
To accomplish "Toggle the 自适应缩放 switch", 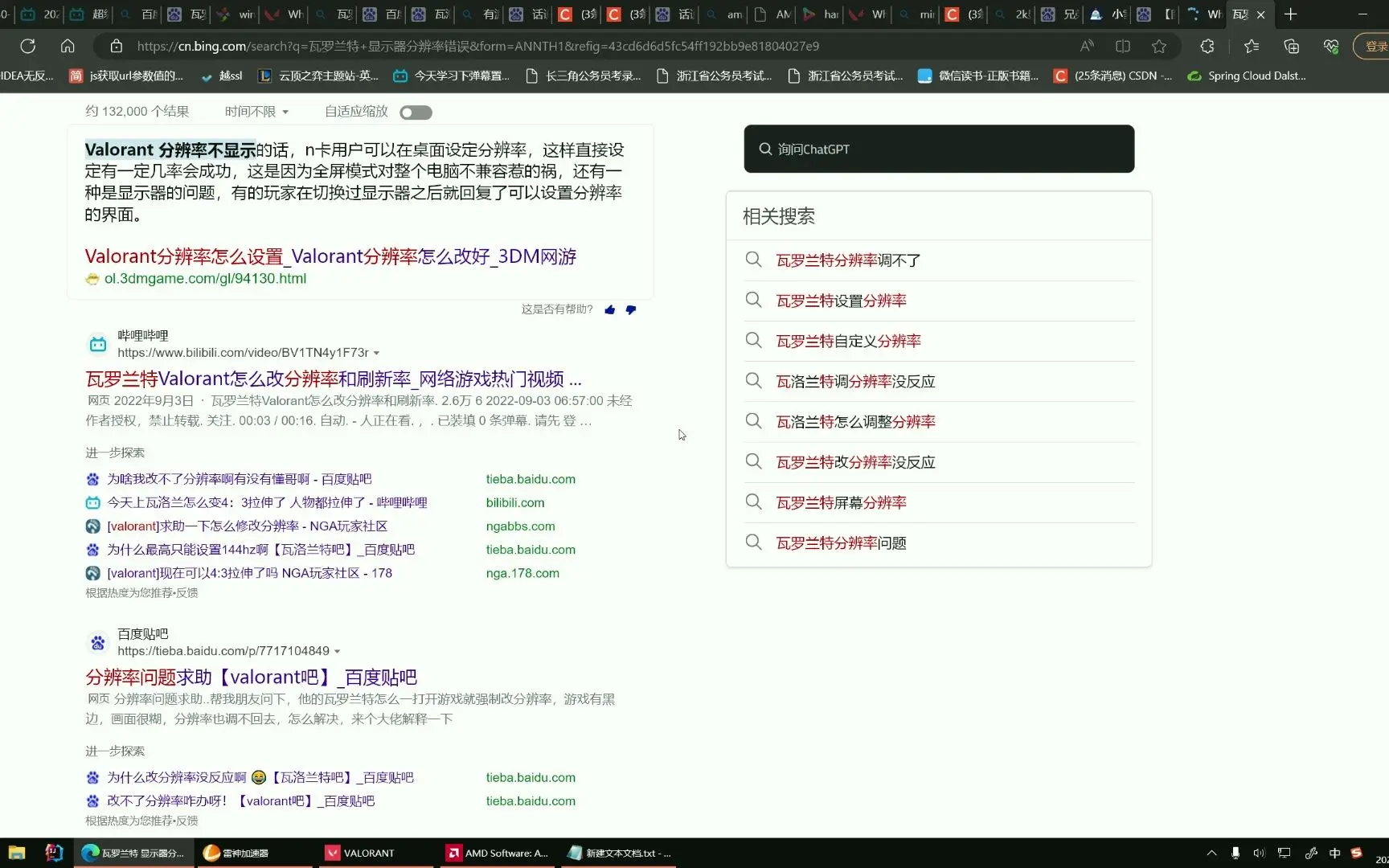I will (416, 113).
